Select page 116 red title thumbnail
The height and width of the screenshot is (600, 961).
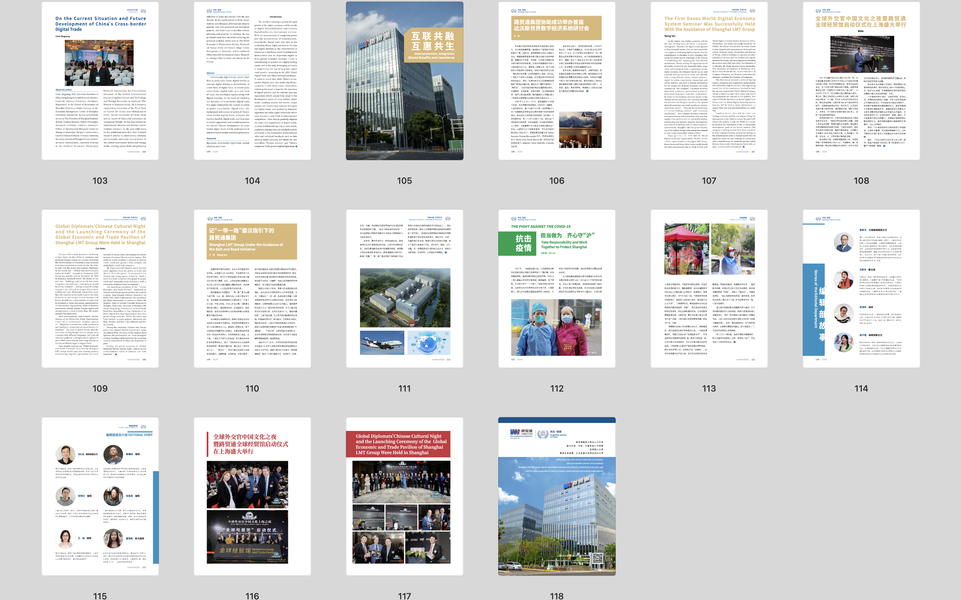click(253, 496)
